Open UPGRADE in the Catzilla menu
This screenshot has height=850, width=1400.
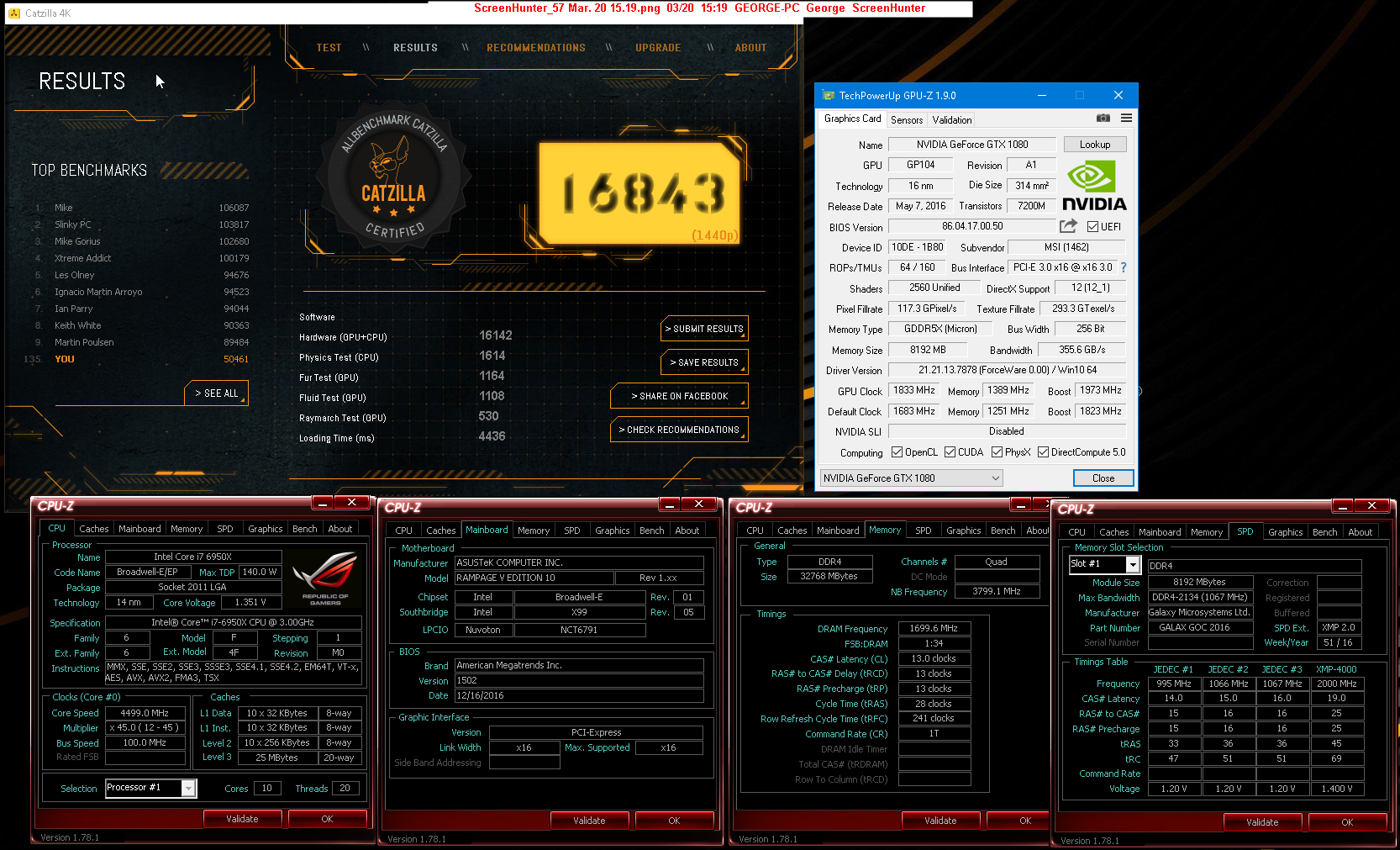tap(658, 48)
